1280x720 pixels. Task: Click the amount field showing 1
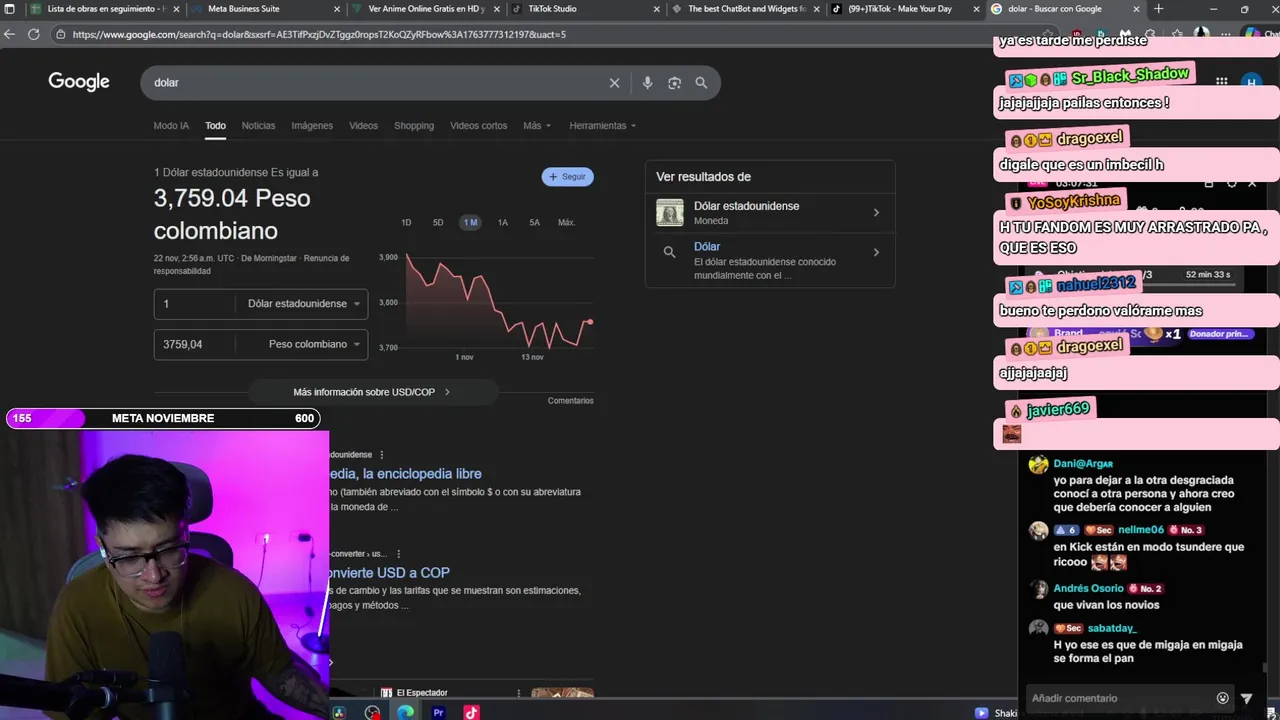194,304
